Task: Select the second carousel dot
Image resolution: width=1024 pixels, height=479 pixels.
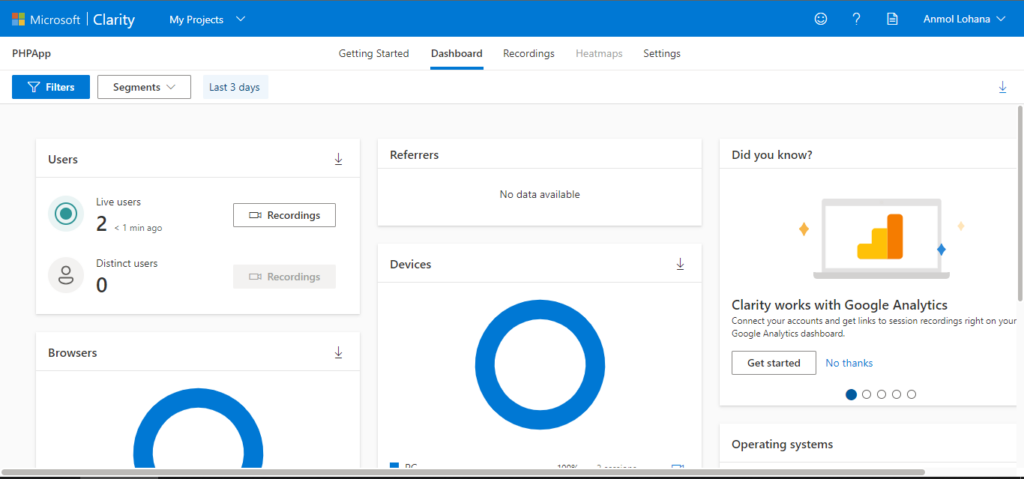Action: pos(867,394)
